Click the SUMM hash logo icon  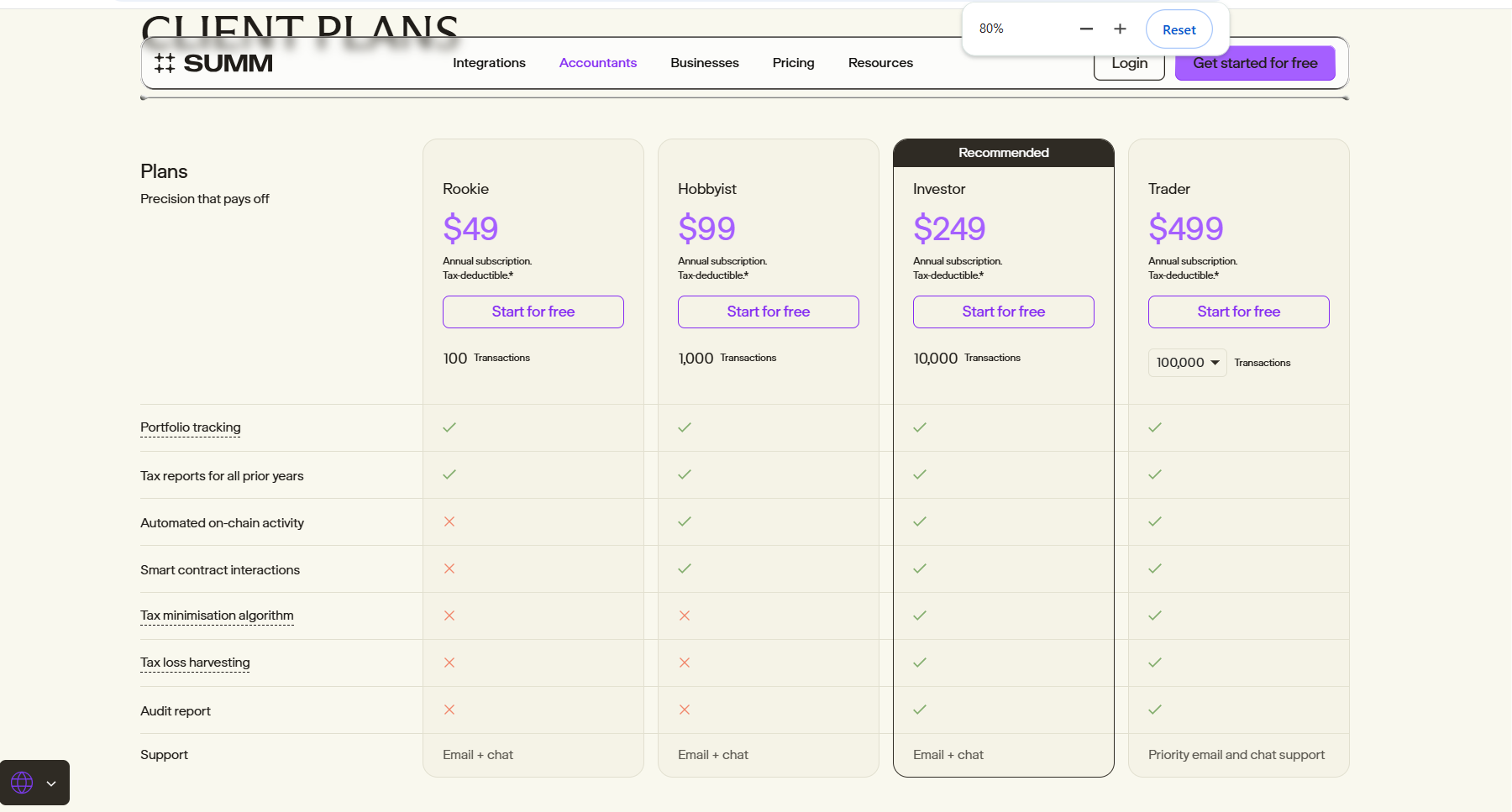point(165,62)
